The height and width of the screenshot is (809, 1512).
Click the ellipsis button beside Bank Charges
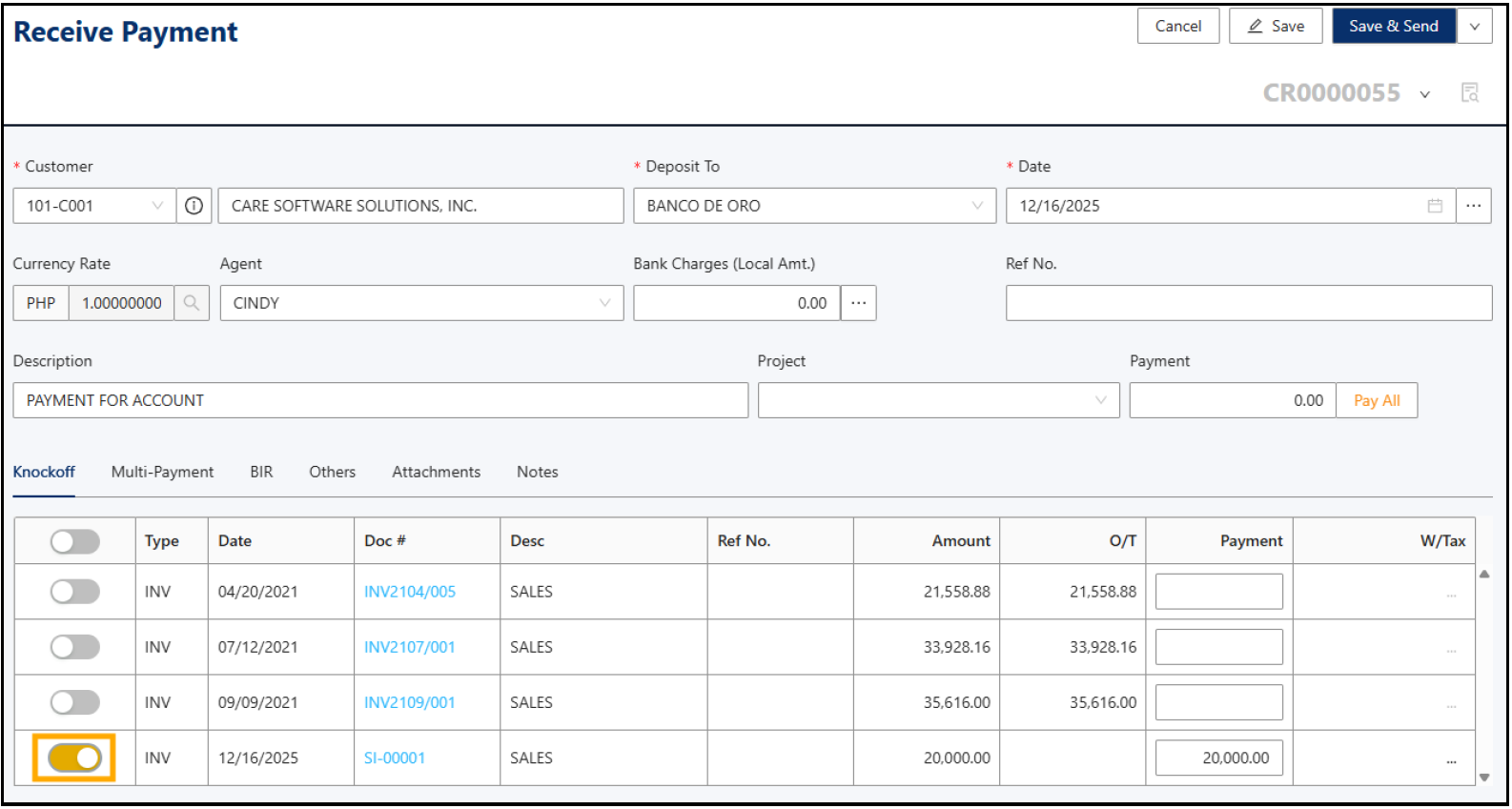click(859, 303)
